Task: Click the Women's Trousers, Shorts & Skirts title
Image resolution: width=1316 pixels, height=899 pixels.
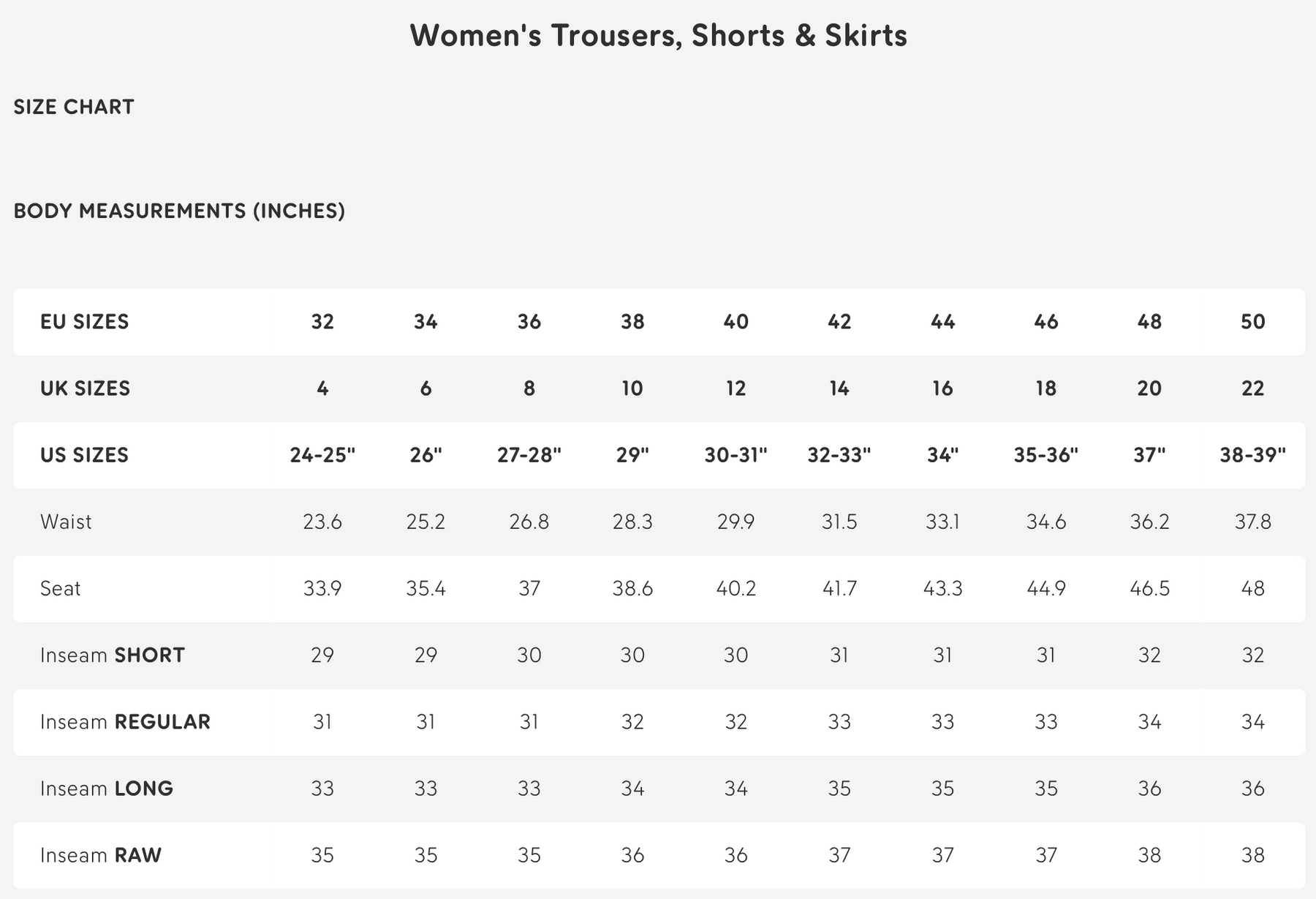Action: point(658,35)
